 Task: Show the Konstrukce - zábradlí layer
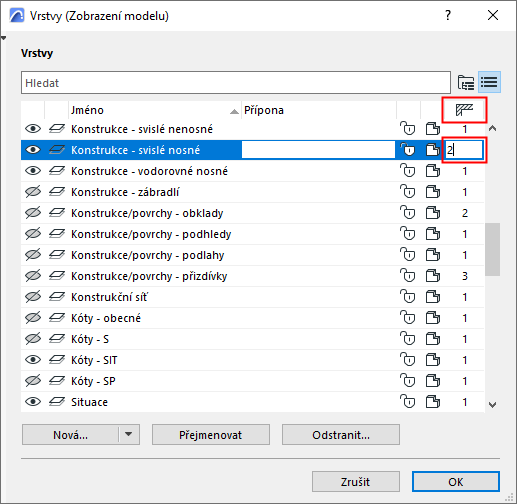[x=33, y=192]
